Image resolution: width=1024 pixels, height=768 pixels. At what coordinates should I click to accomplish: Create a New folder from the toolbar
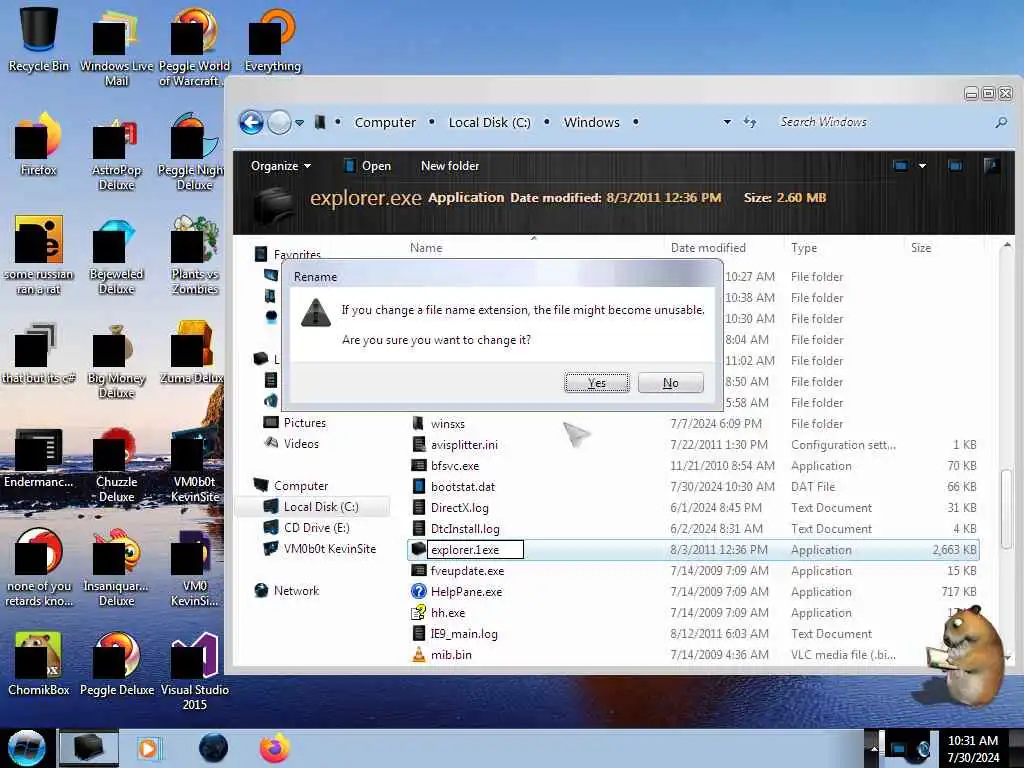(450, 166)
